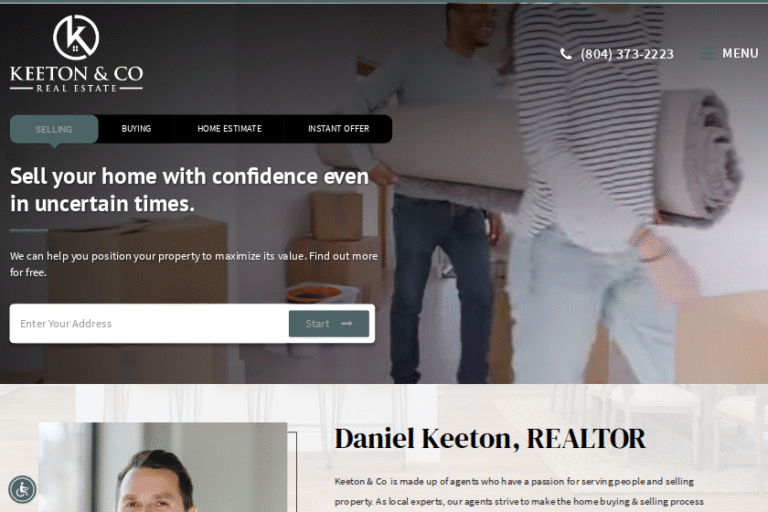This screenshot has width=768, height=512.
Task: Open the accessibility wheelchair icon
Action: click(x=22, y=489)
